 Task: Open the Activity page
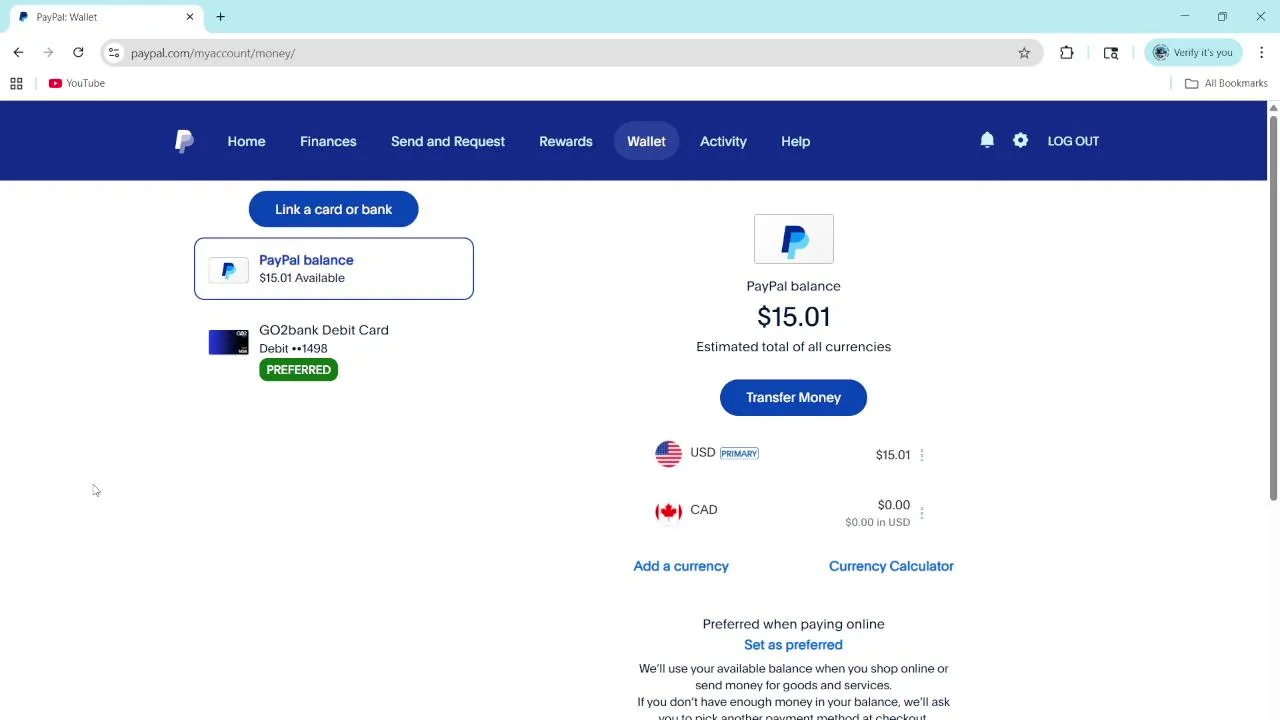point(723,141)
